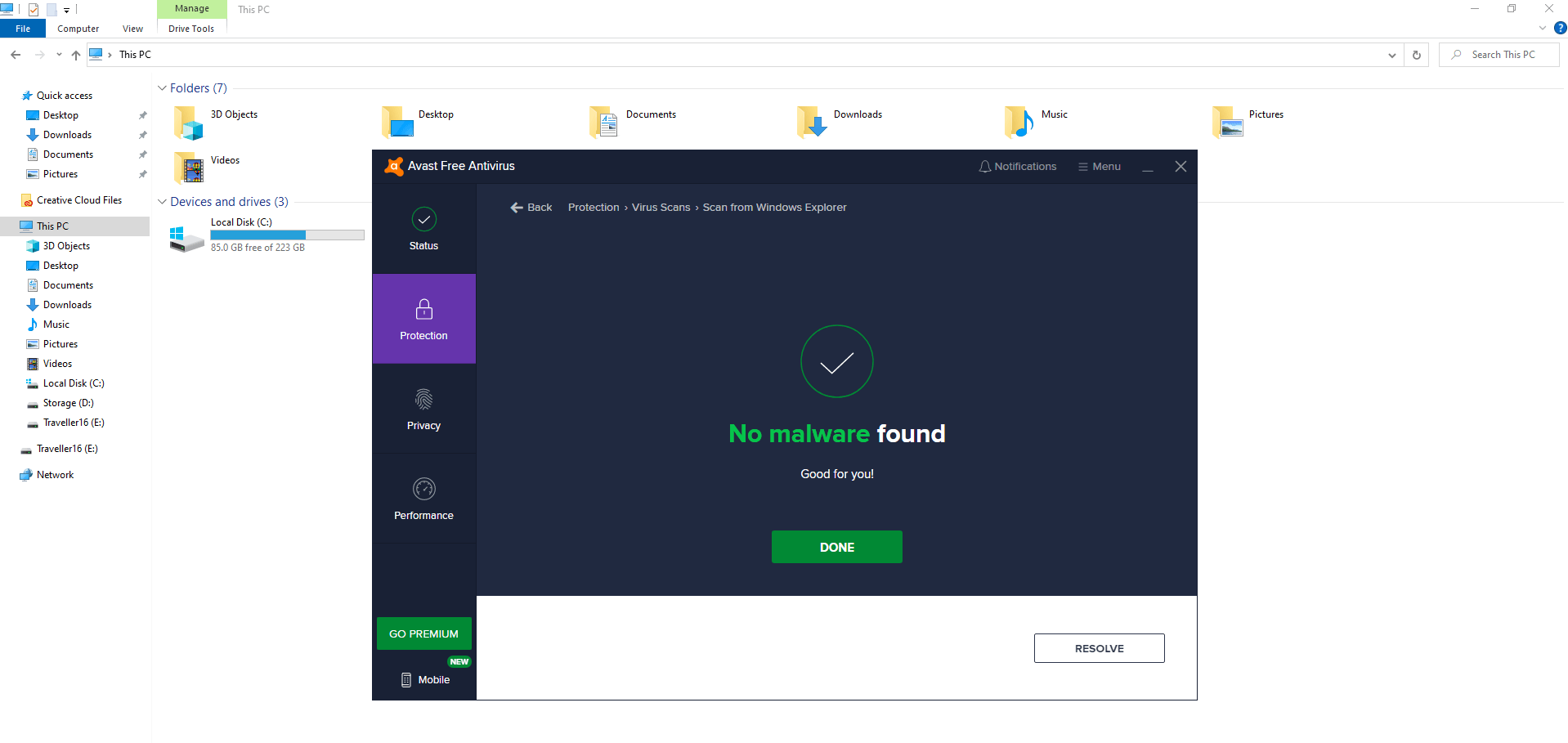The height and width of the screenshot is (743, 1568).
Task: Expand the address bar history dropdown
Action: pyautogui.click(x=1391, y=55)
